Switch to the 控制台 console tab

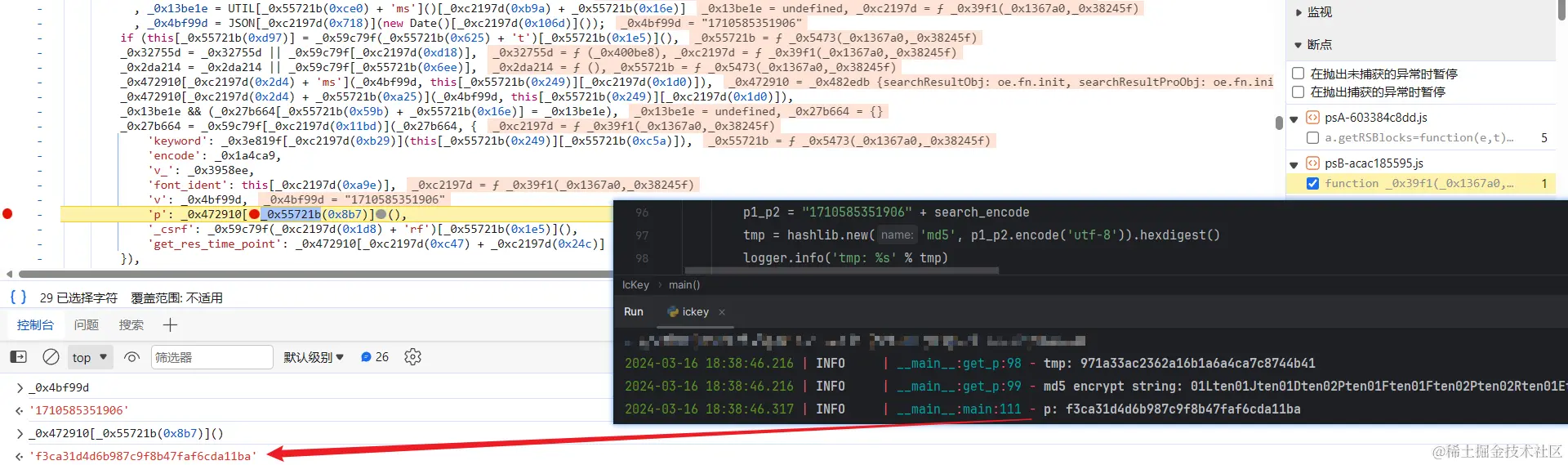point(35,324)
